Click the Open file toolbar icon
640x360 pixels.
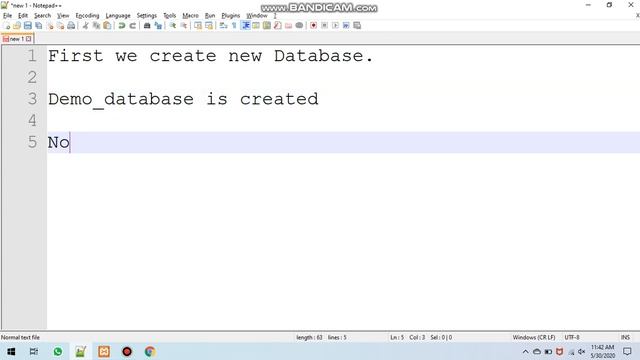[x=17, y=26]
